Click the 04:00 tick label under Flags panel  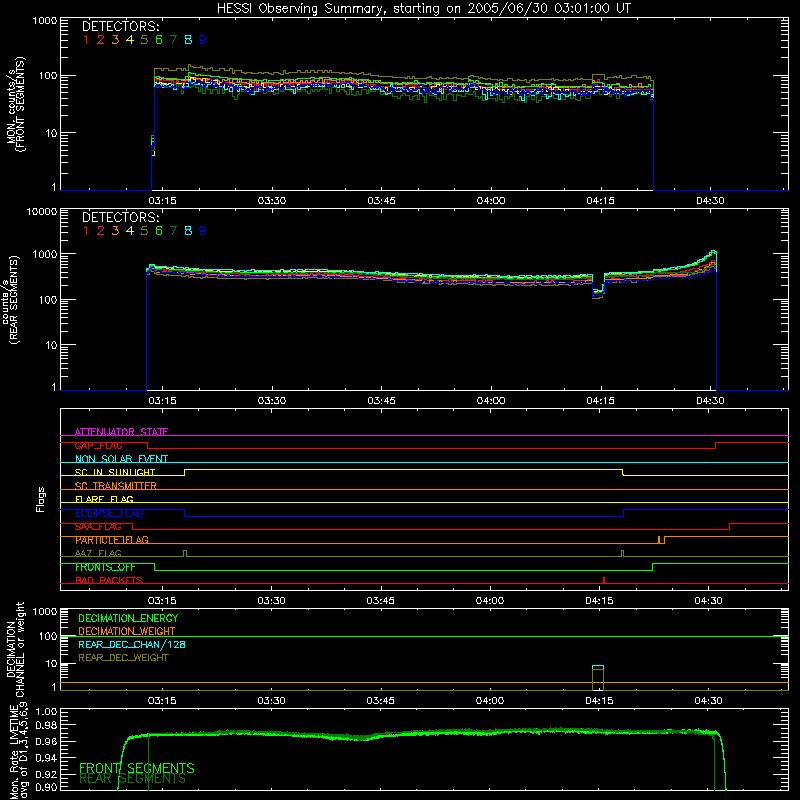[490, 601]
